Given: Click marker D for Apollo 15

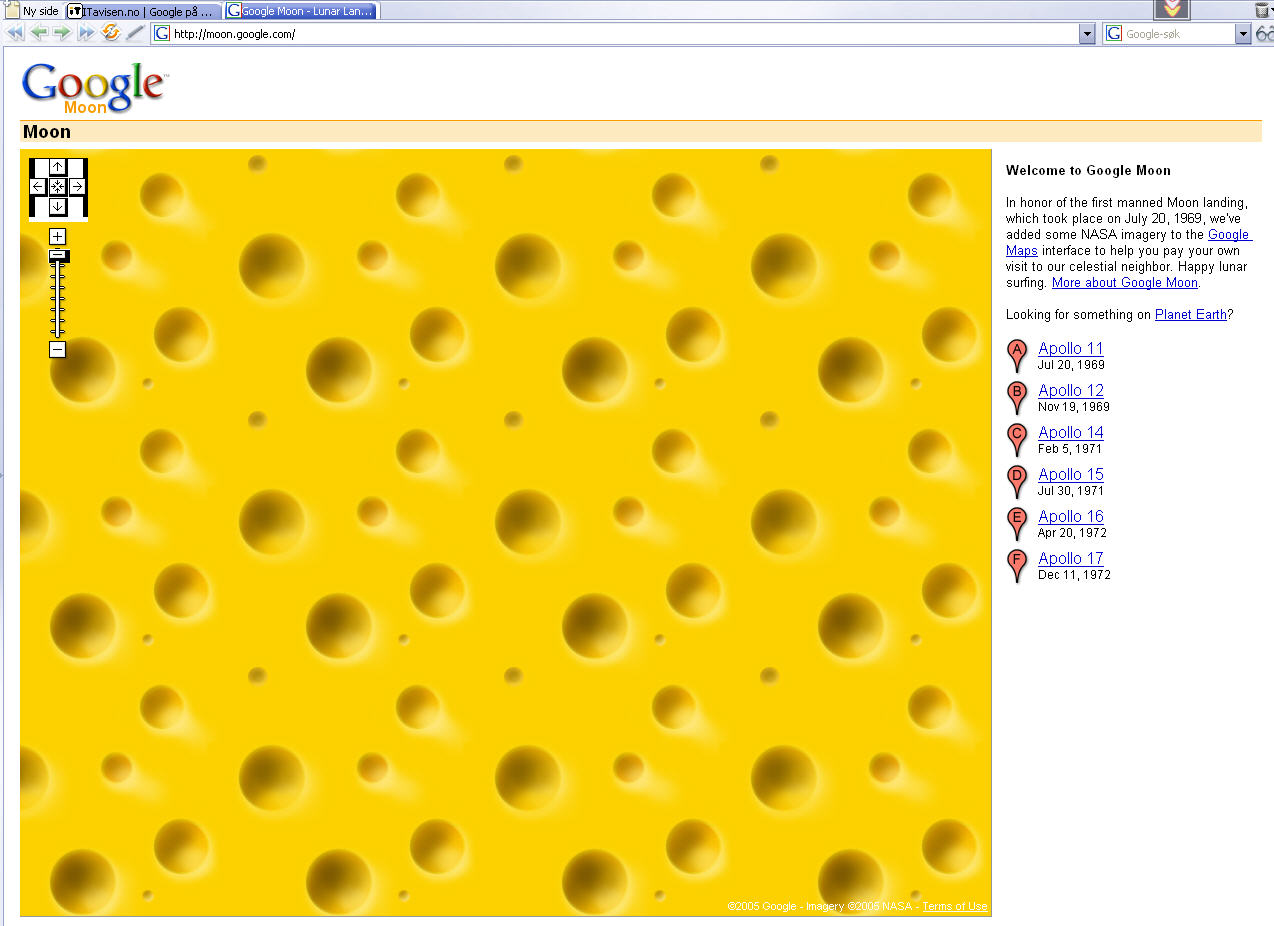Looking at the screenshot, I should [1017, 481].
